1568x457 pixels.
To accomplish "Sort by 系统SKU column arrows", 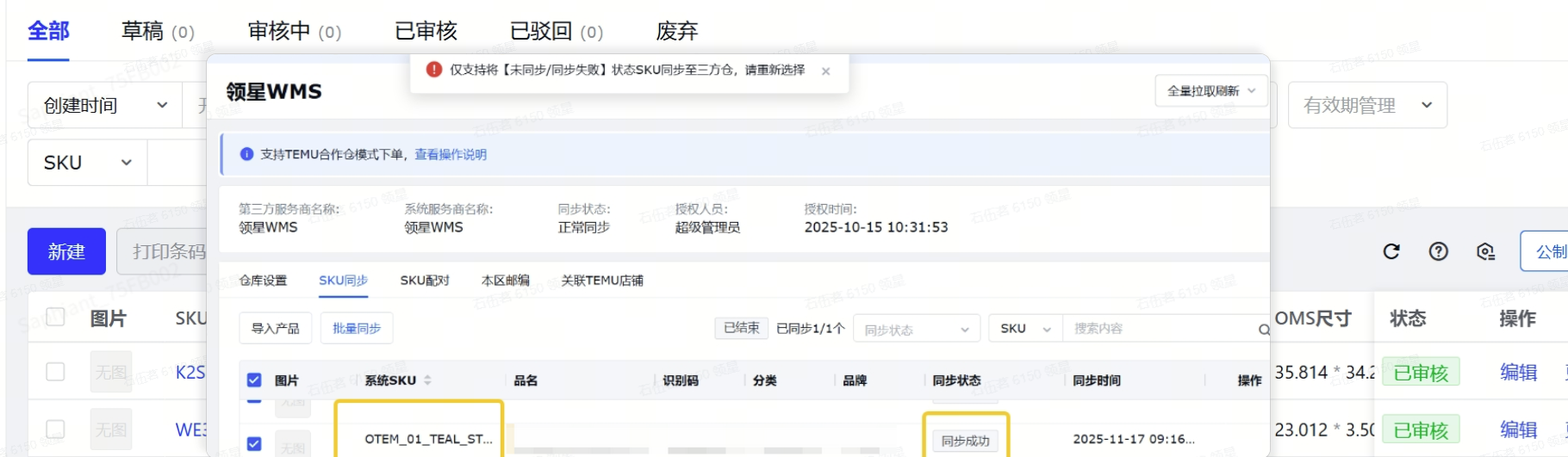I will click(x=427, y=380).
